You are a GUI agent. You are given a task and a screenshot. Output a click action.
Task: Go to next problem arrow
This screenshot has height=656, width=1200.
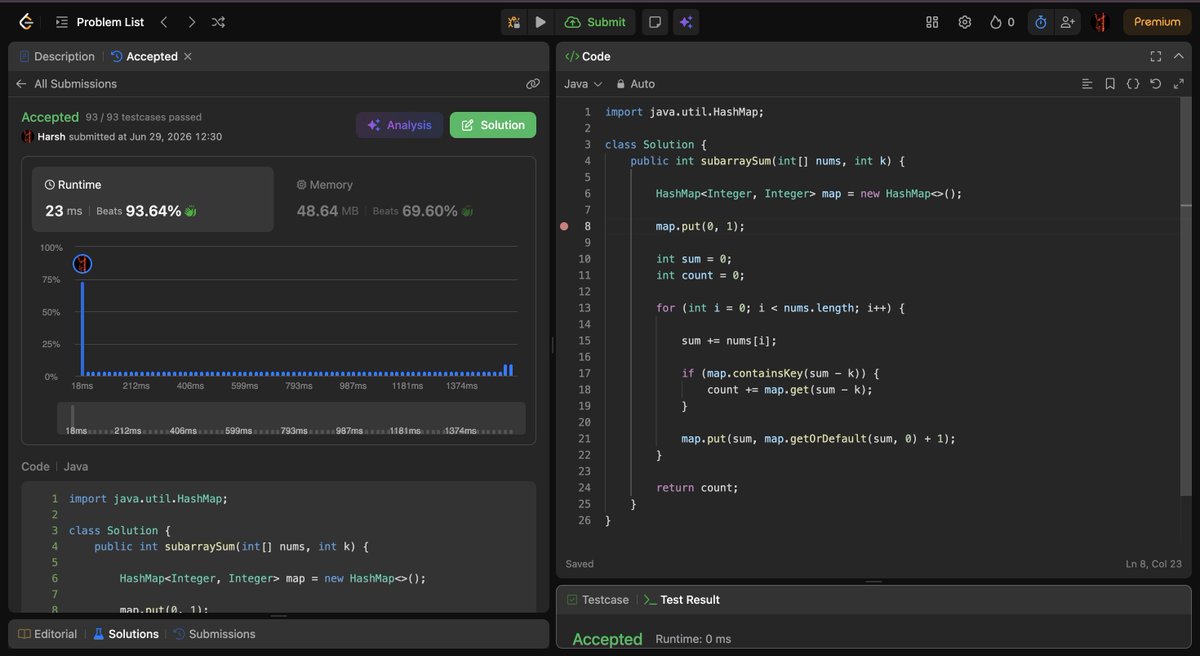point(191,22)
